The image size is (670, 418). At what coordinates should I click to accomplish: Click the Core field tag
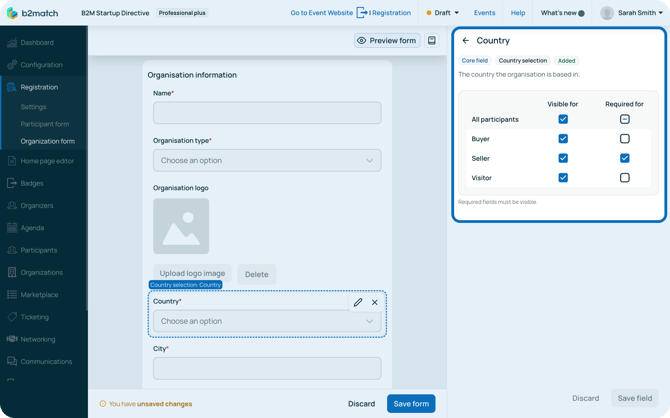point(475,61)
